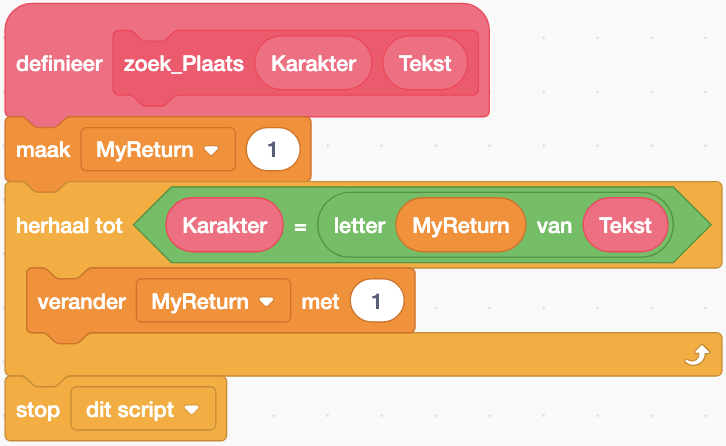Select the "herhaal tot" loop block label
726x446 pixels.
point(69,225)
